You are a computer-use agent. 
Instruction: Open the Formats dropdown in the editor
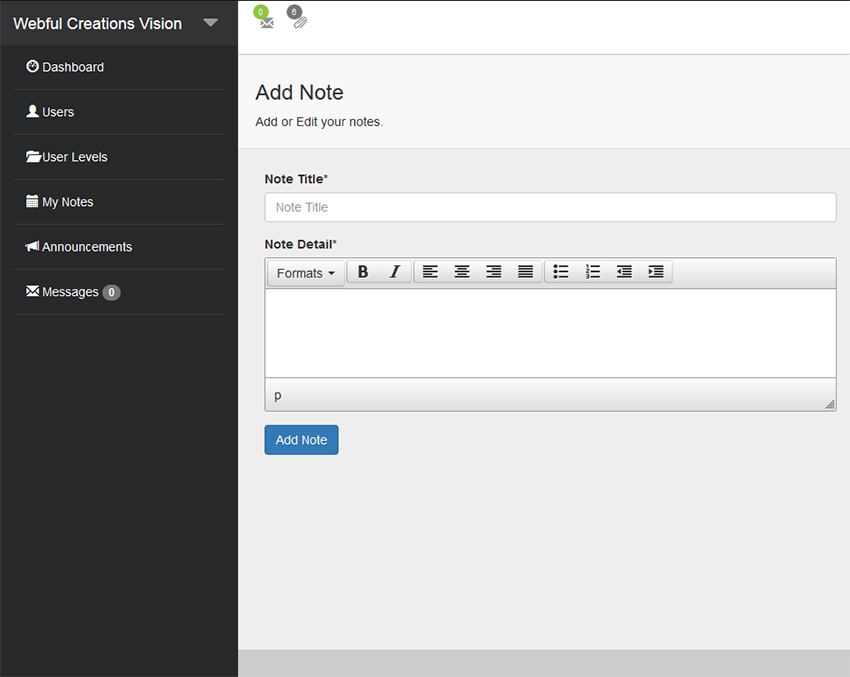[x=304, y=272]
